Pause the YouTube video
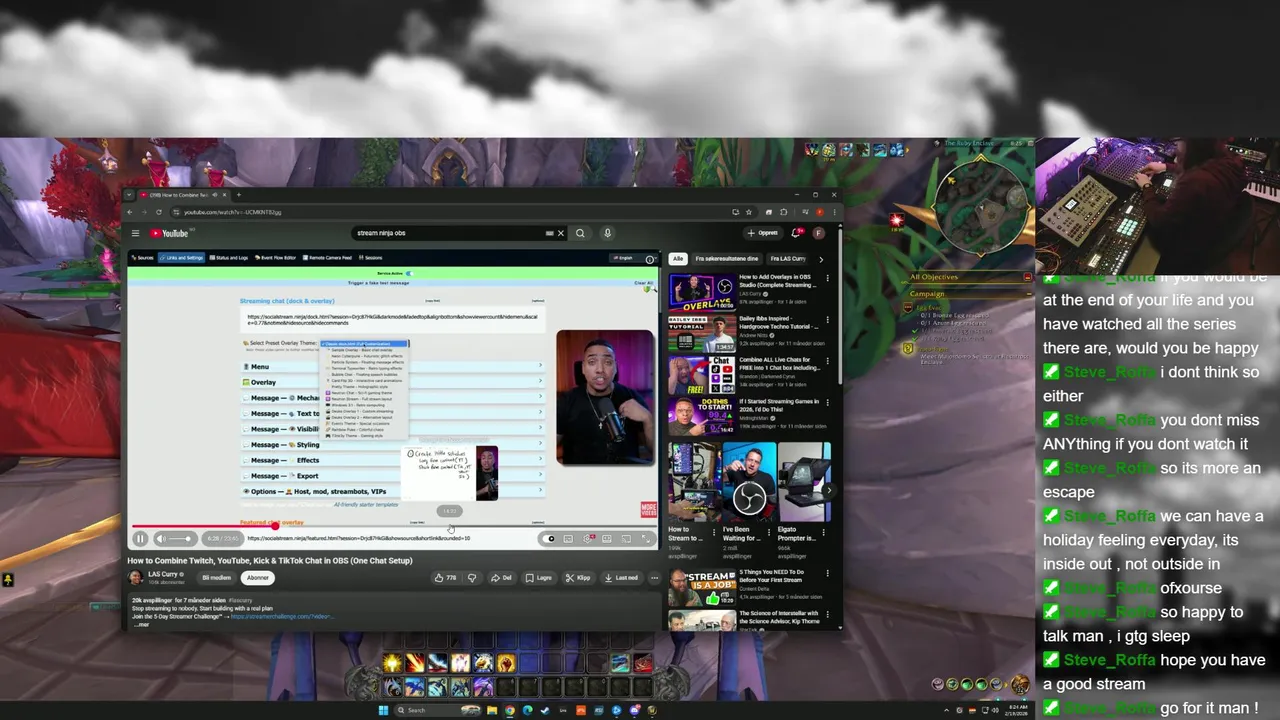The image size is (1280, 720). (140, 538)
